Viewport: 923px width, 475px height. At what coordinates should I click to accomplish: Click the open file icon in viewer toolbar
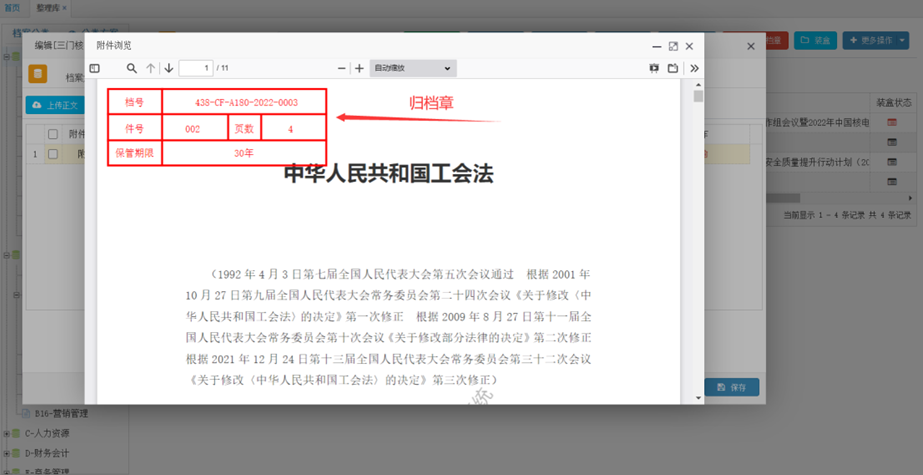673,68
